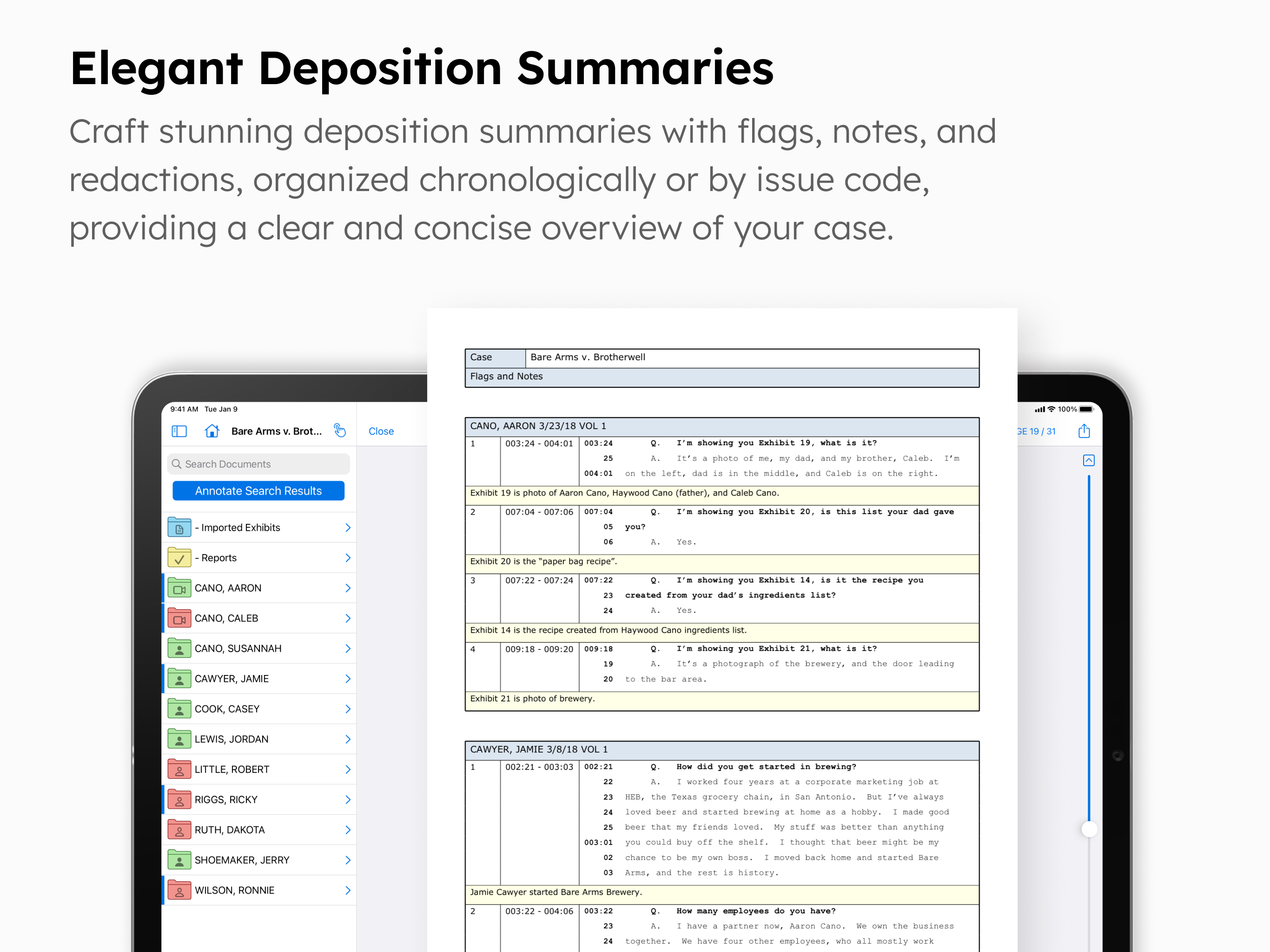Screen dimensions: 1270x952
Task: Tap the Search Documents field
Action: 258,464
